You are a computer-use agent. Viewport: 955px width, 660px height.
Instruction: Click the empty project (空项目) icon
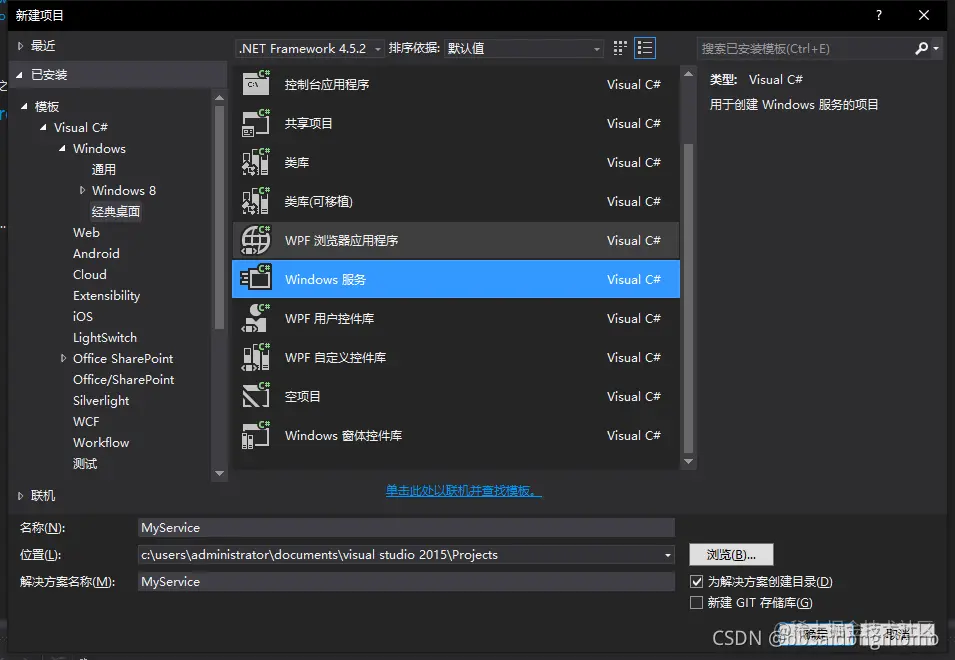pos(256,396)
